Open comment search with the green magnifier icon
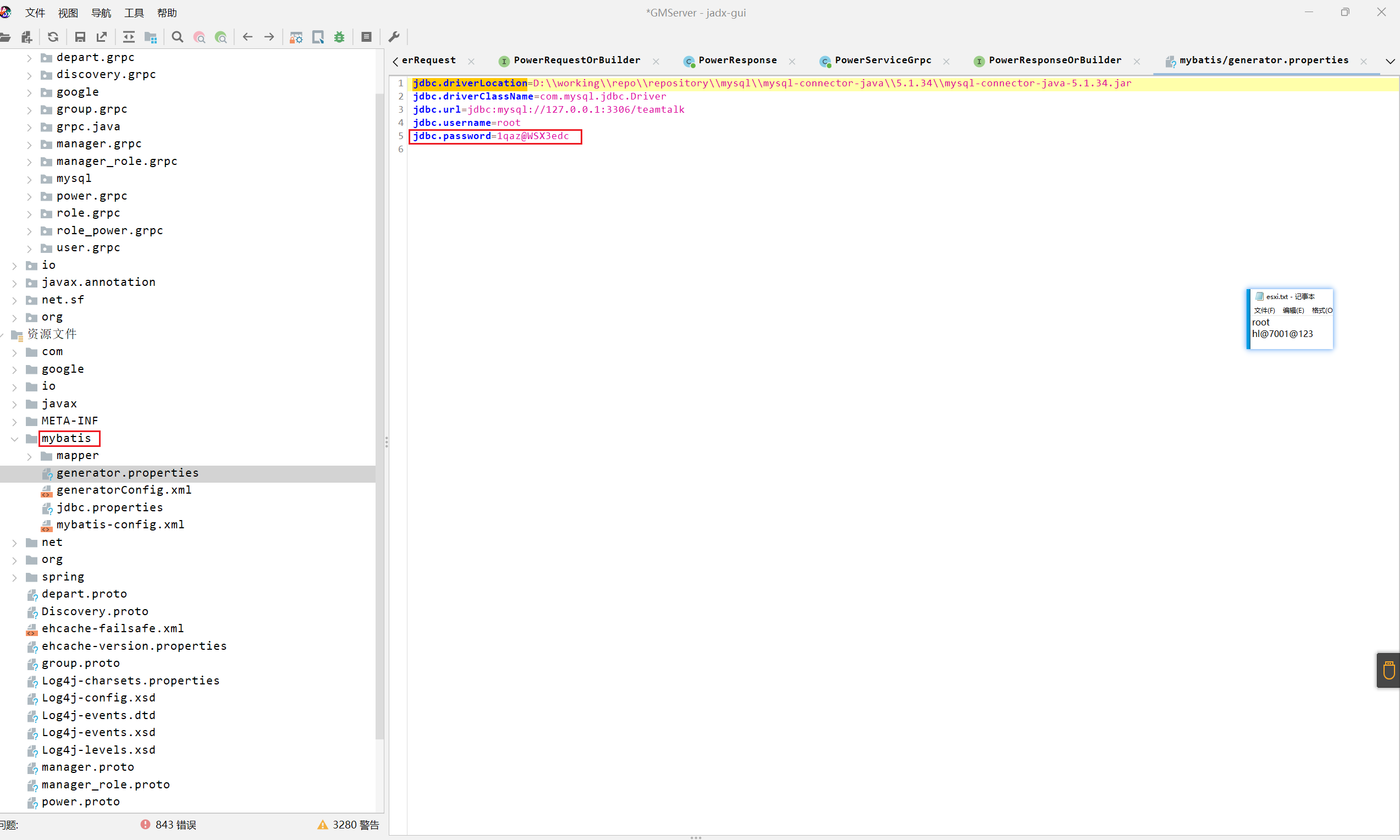The width and height of the screenshot is (1400, 840). 221,37
